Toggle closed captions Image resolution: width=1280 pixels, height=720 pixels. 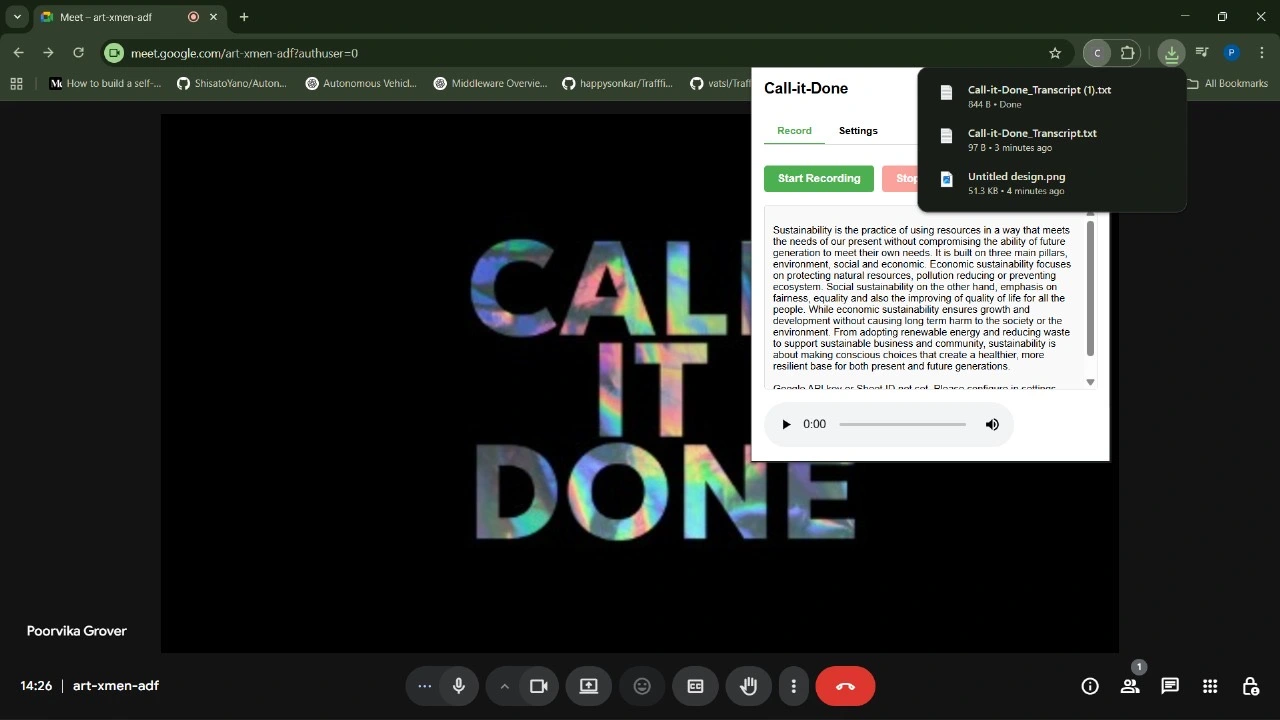695,686
